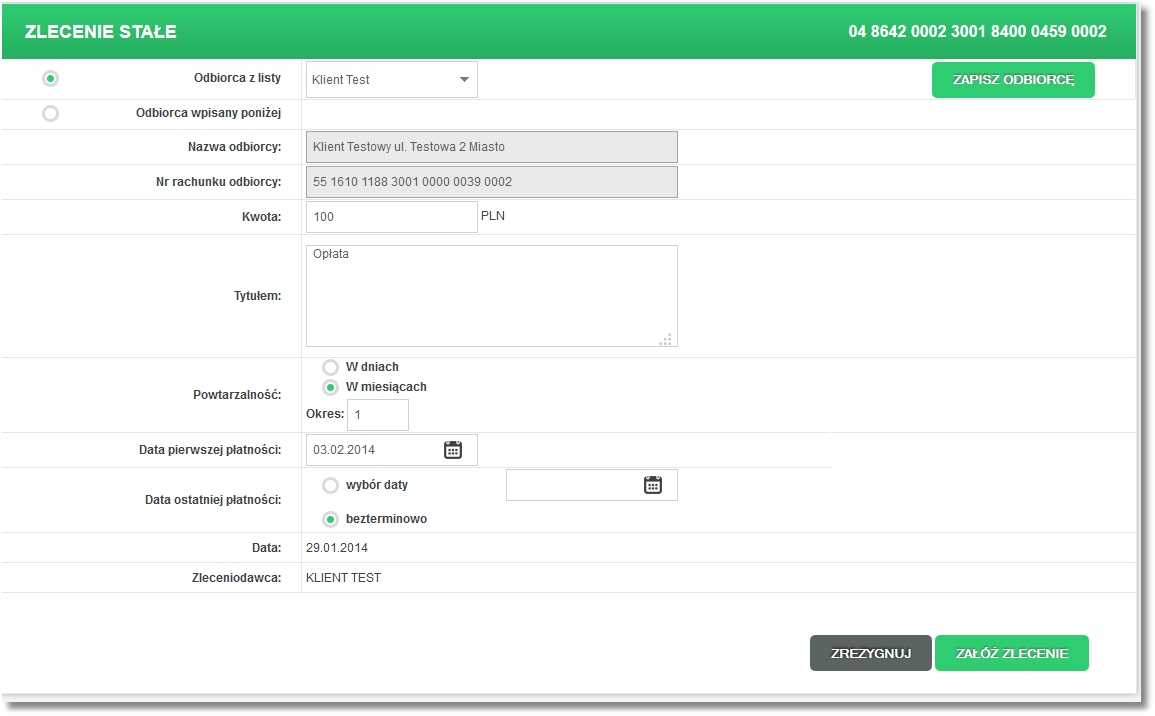Click the 'Kwota' amount field
1155x716 pixels.
[392, 217]
